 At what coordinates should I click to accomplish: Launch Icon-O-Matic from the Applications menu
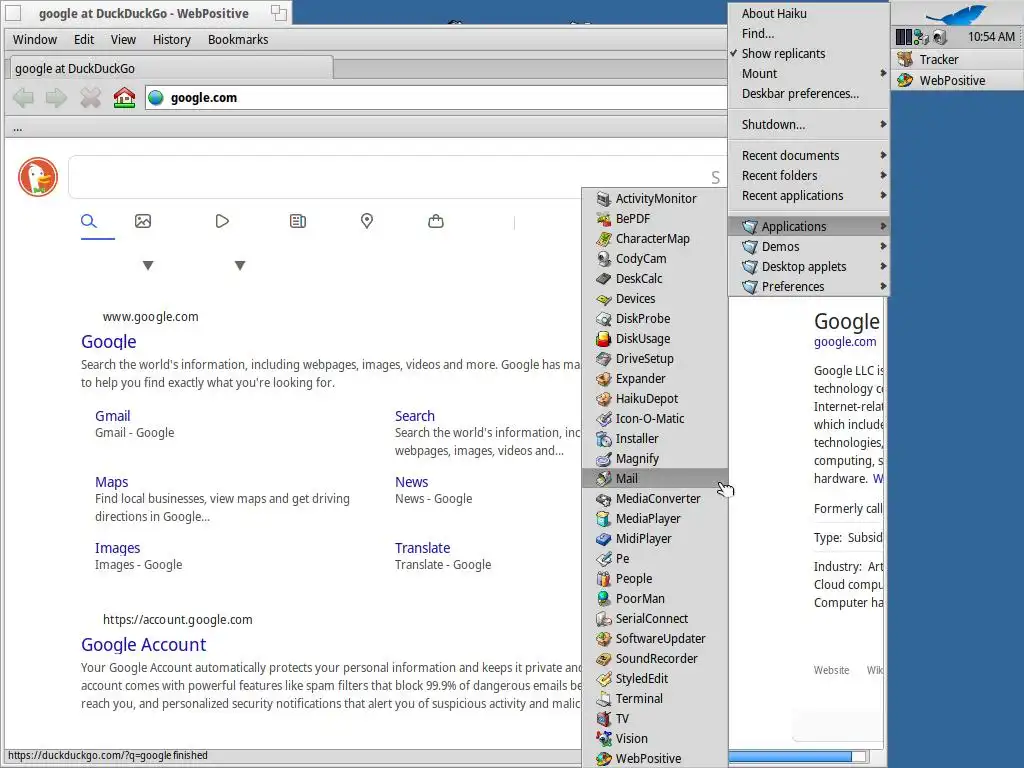tap(654, 419)
